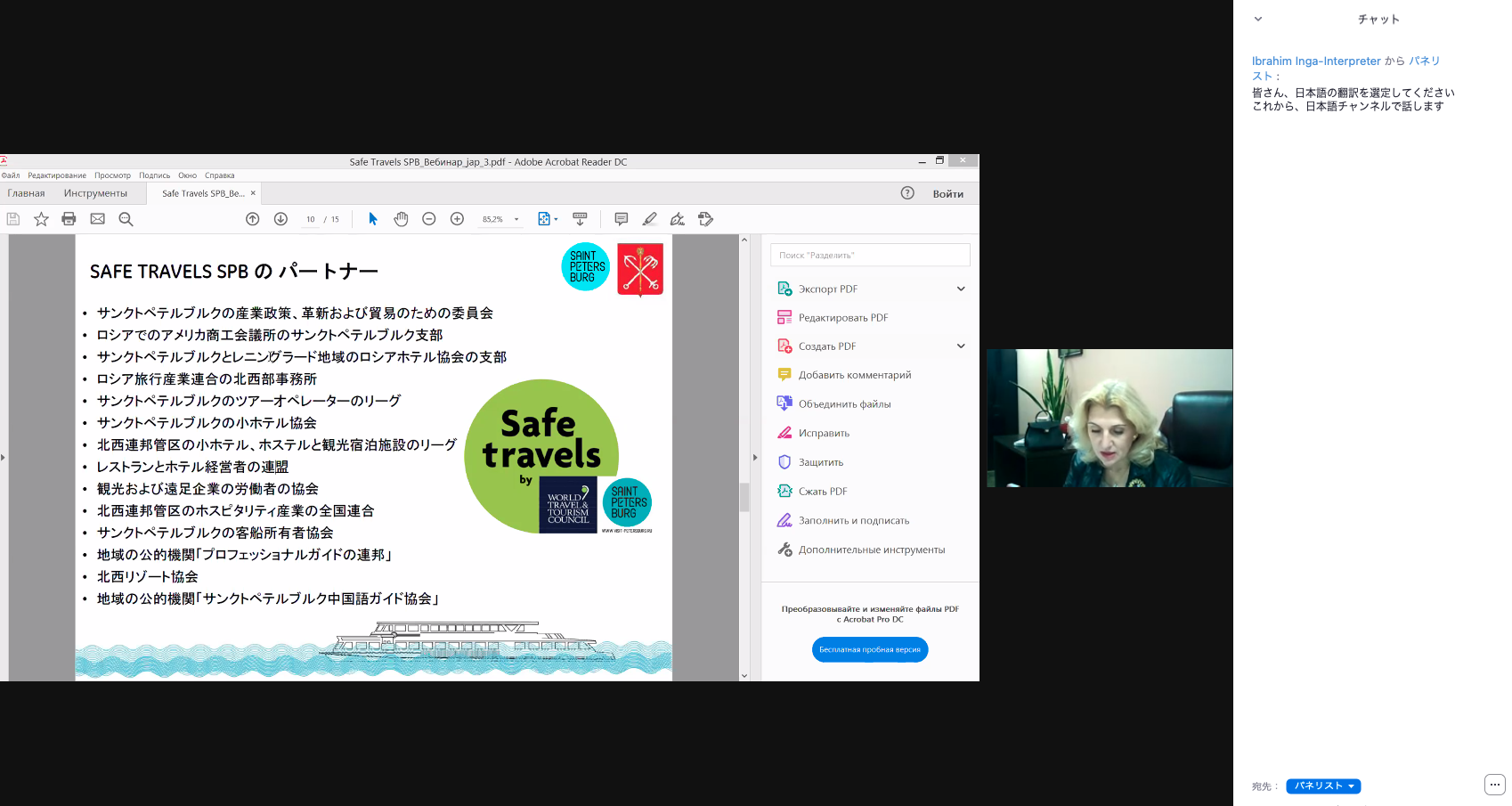Image resolution: width=1512 pixels, height=806 pixels.
Task: Open the help question mark icon
Action: (907, 193)
